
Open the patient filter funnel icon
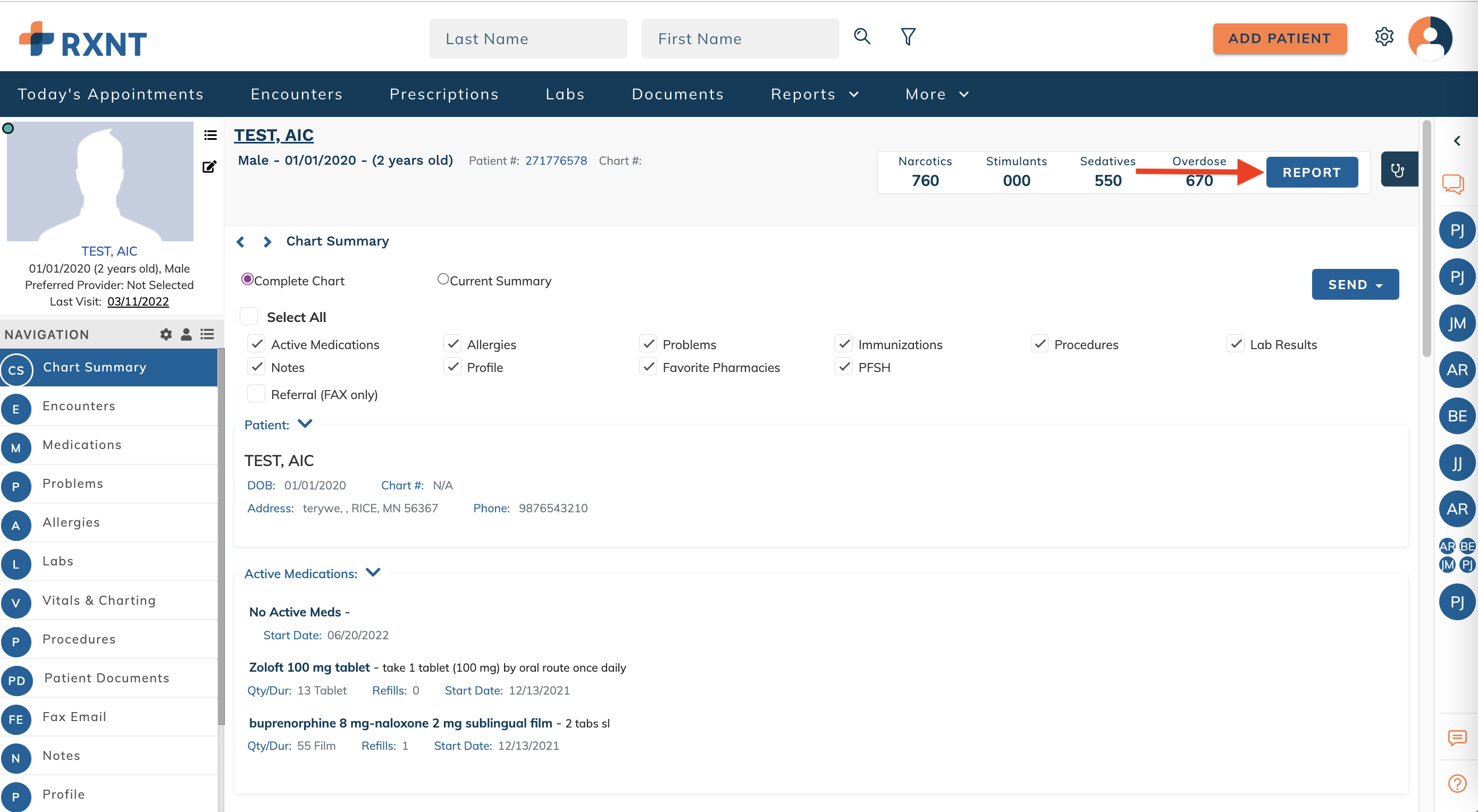908,37
